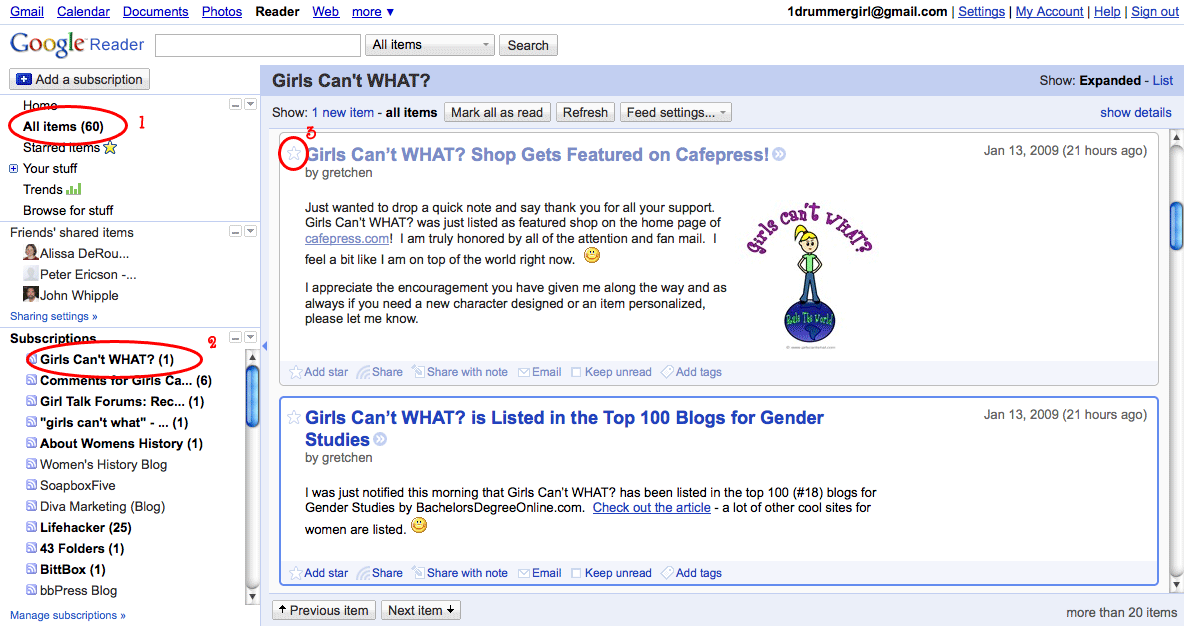Screen dimensions: 1184x626
Task: Click the Search button
Action: [528, 45]
